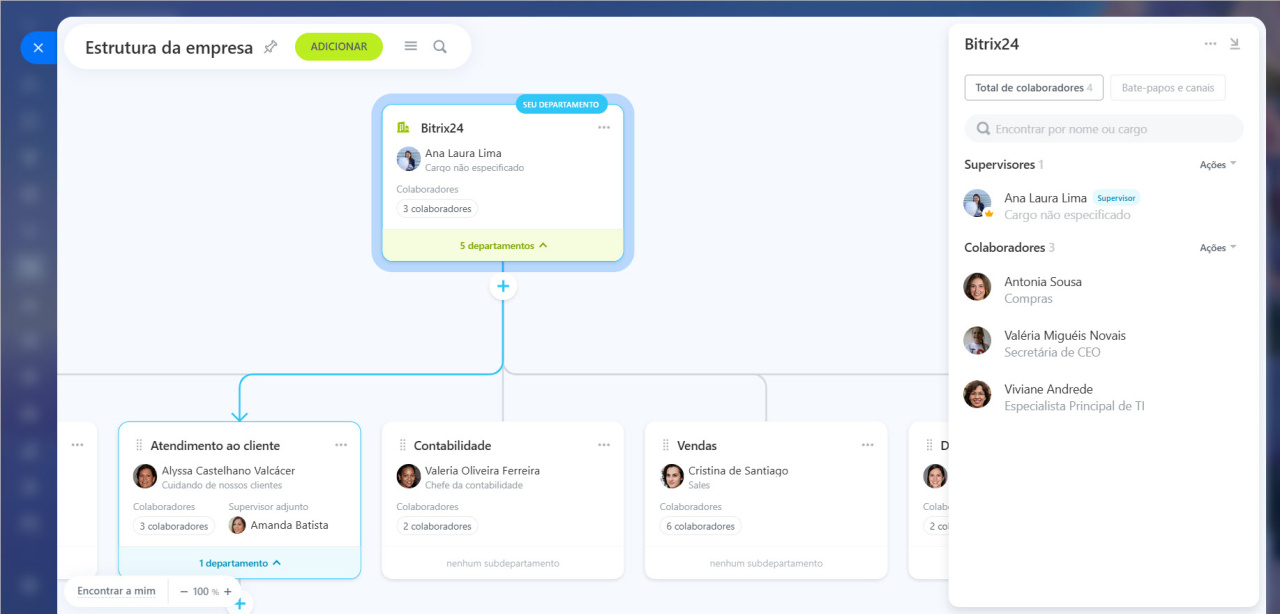Click Amanda Batista's avatar
1280x614 pixels.
pyautogui.click(x=237, y=525)
